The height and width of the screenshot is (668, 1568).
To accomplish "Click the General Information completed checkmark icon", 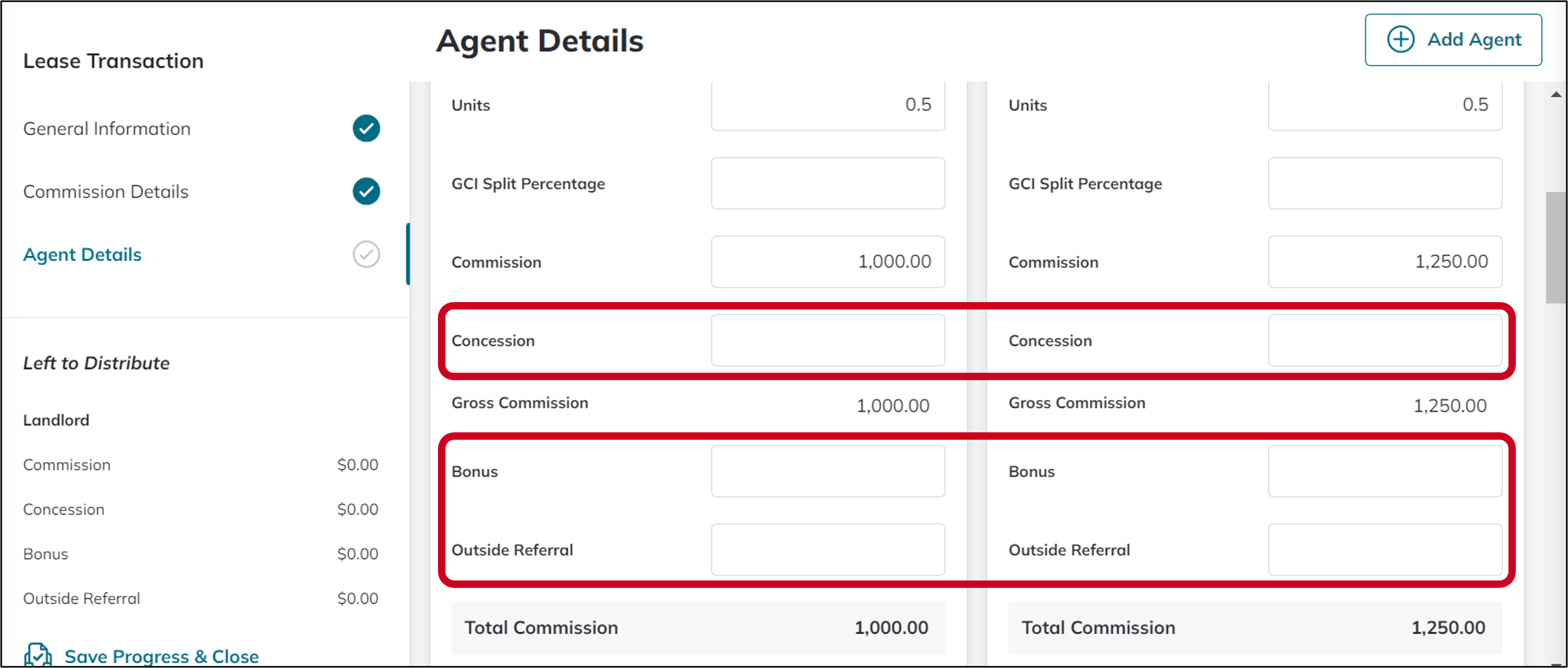I will [x=366, y=129].
